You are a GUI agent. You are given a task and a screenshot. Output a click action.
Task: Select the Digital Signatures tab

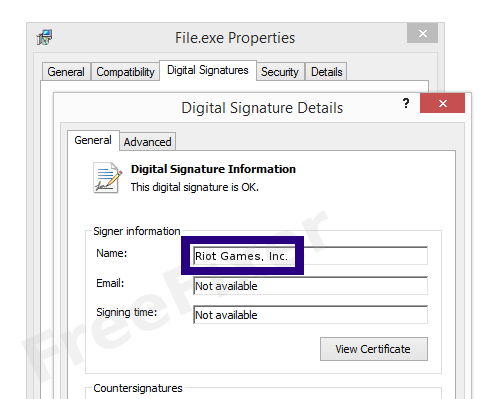pos(208,70)
